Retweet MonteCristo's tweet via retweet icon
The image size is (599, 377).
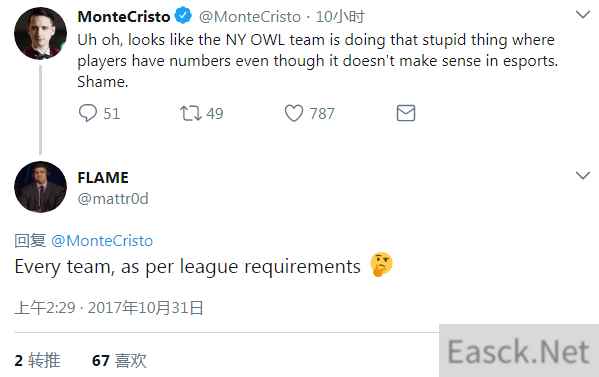190,113
